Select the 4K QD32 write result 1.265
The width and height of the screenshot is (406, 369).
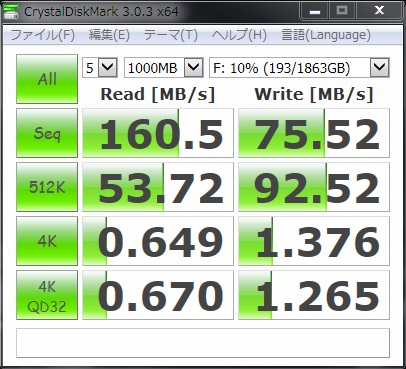(314, 295)
